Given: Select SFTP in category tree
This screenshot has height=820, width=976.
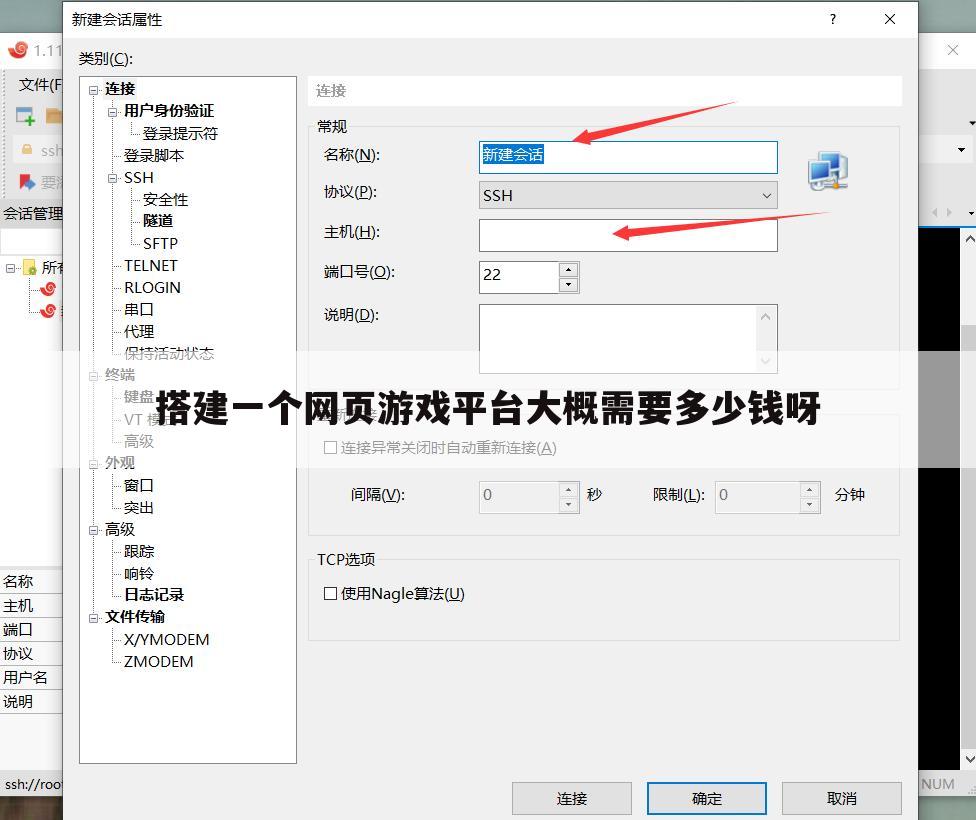Looking at the screenshot, I should tap(161, 243).
